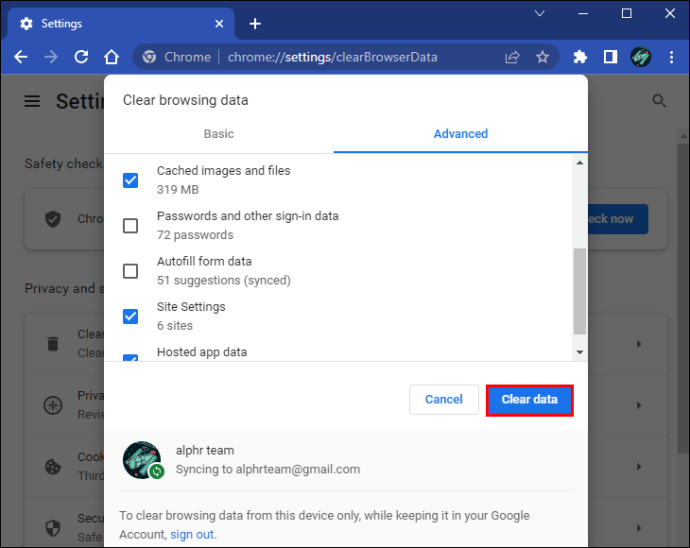This screenshot has height=548, width=690.
Task: Open Chrome three-dot menu
Action: click(672, 57)
